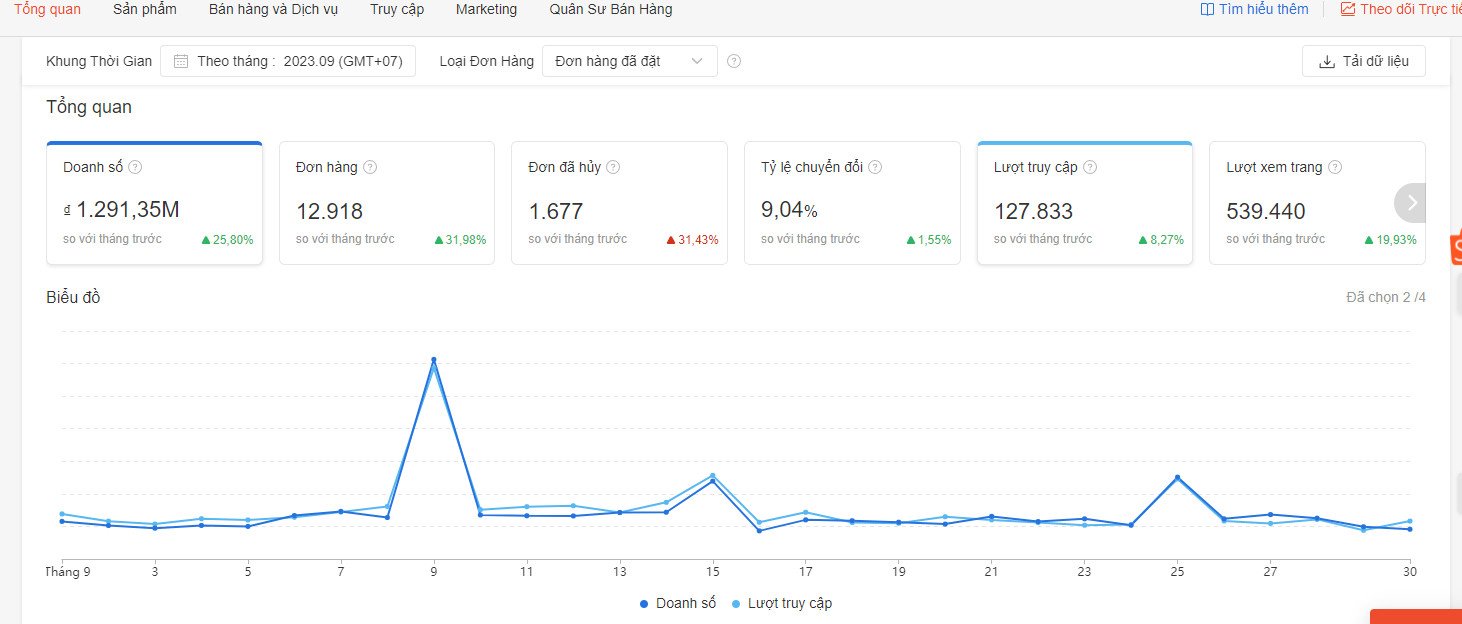Image resolution: width=1462 pixels, height=624 pixels.
Task: Switch to the Sản phẩm tab
Action: (145, 10)
